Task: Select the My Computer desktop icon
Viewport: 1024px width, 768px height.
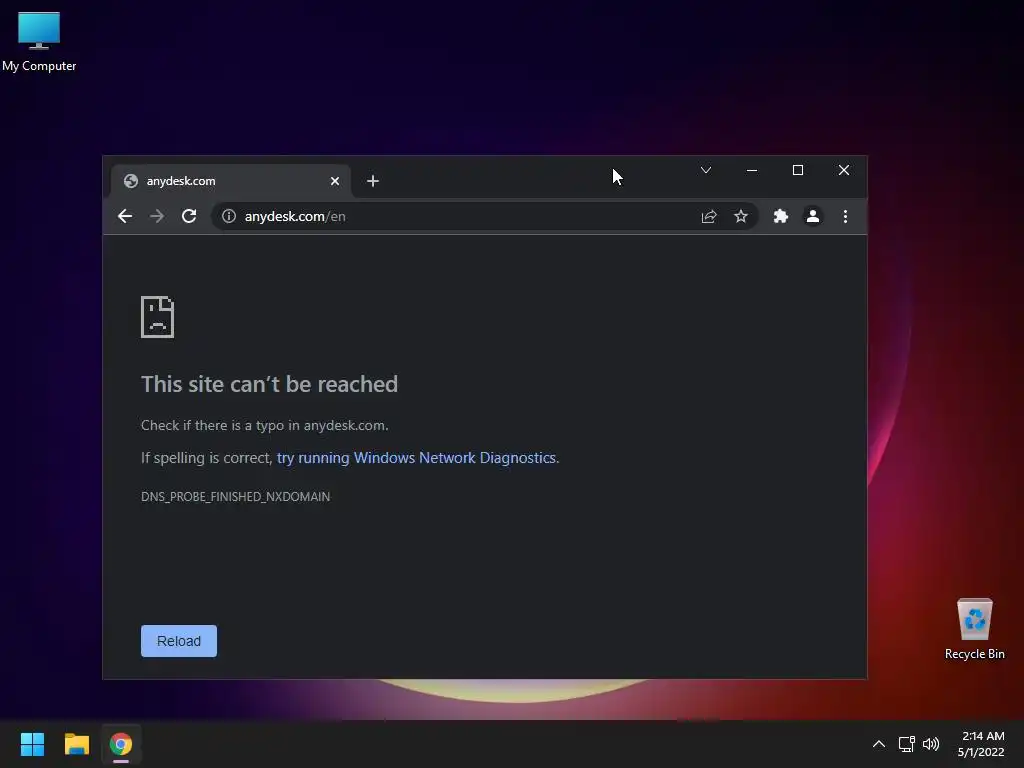Action: pyautogui.click(x=39, y=41)
